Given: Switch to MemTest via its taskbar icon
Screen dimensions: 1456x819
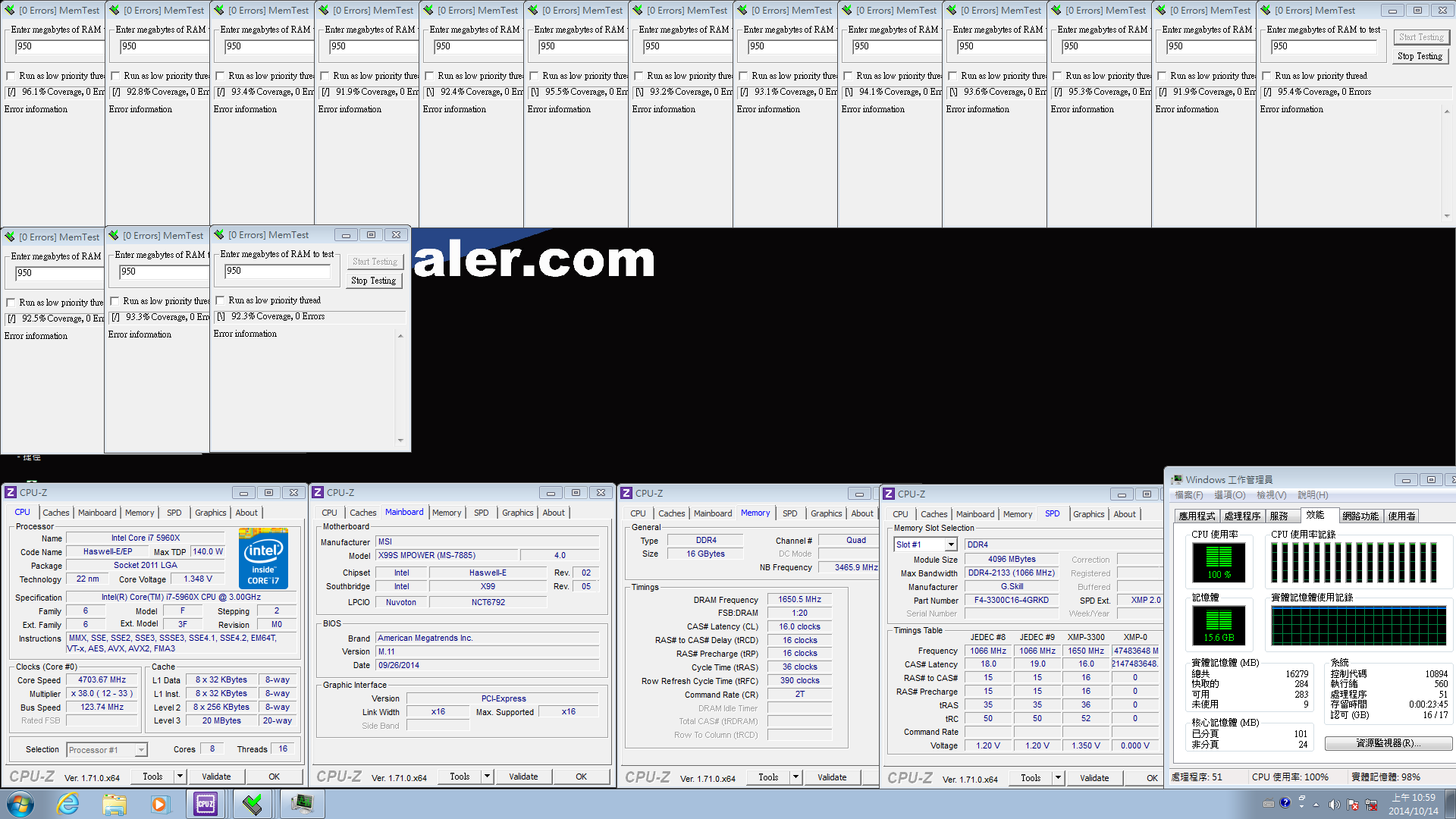Looking at the screenshot, I should pos(253,804).
